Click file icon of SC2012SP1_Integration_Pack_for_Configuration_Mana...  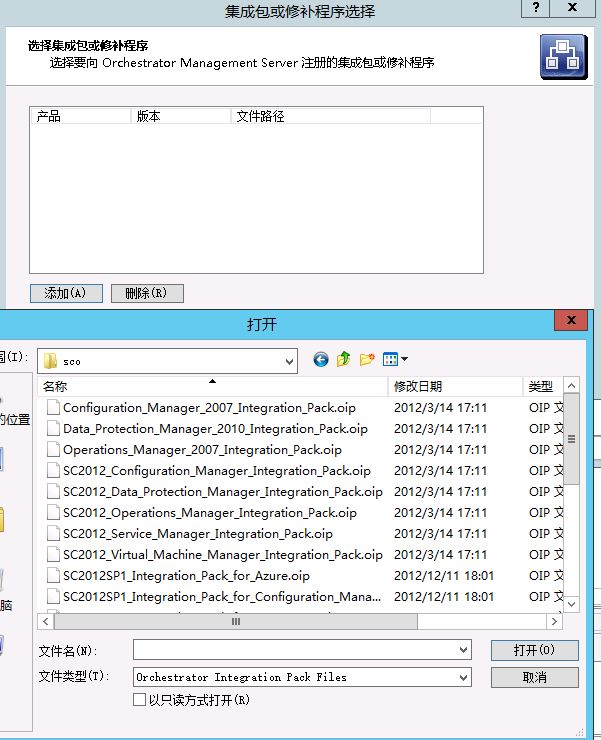(x=53, y=597)
